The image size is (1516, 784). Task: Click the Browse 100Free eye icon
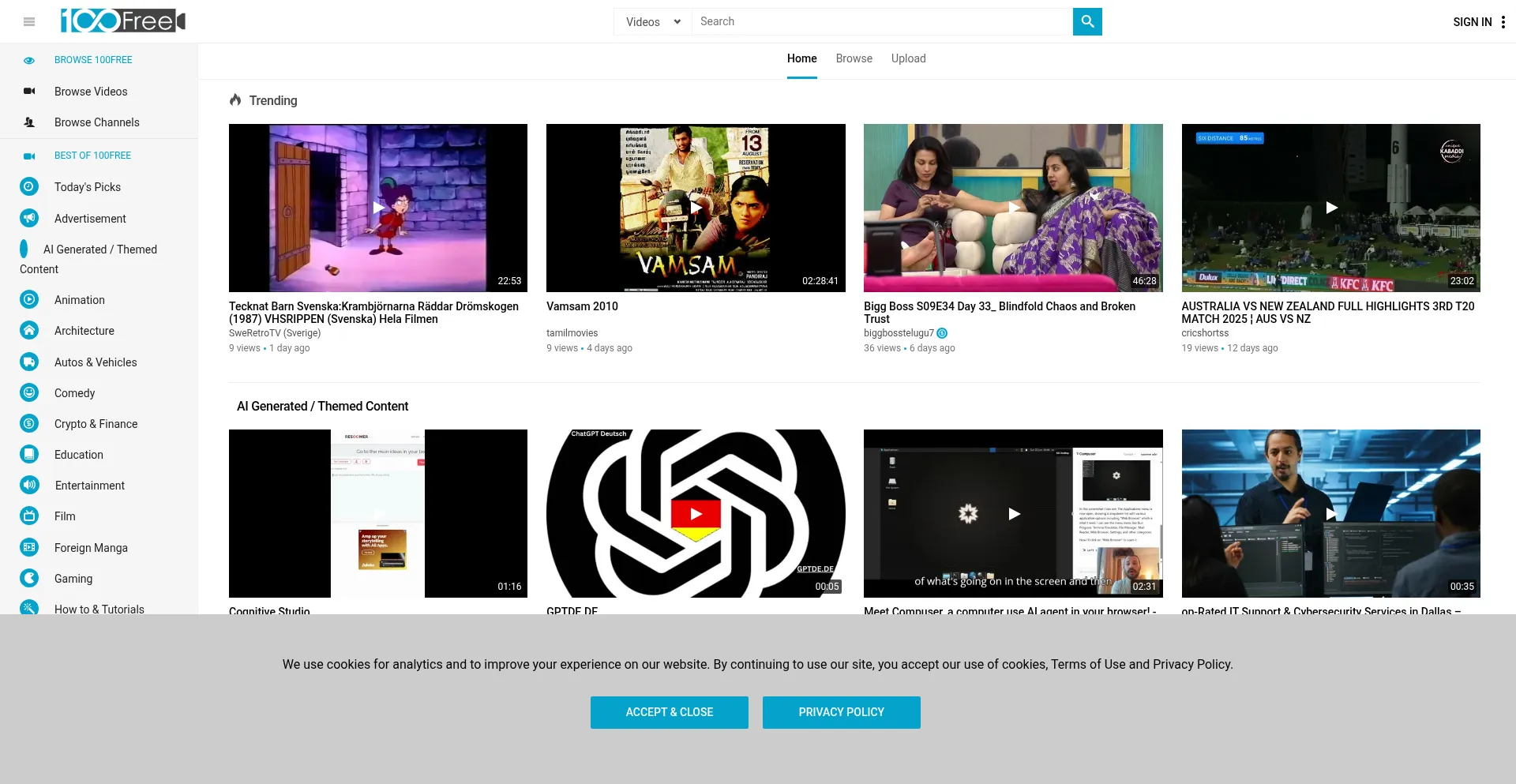pos(29,60)
